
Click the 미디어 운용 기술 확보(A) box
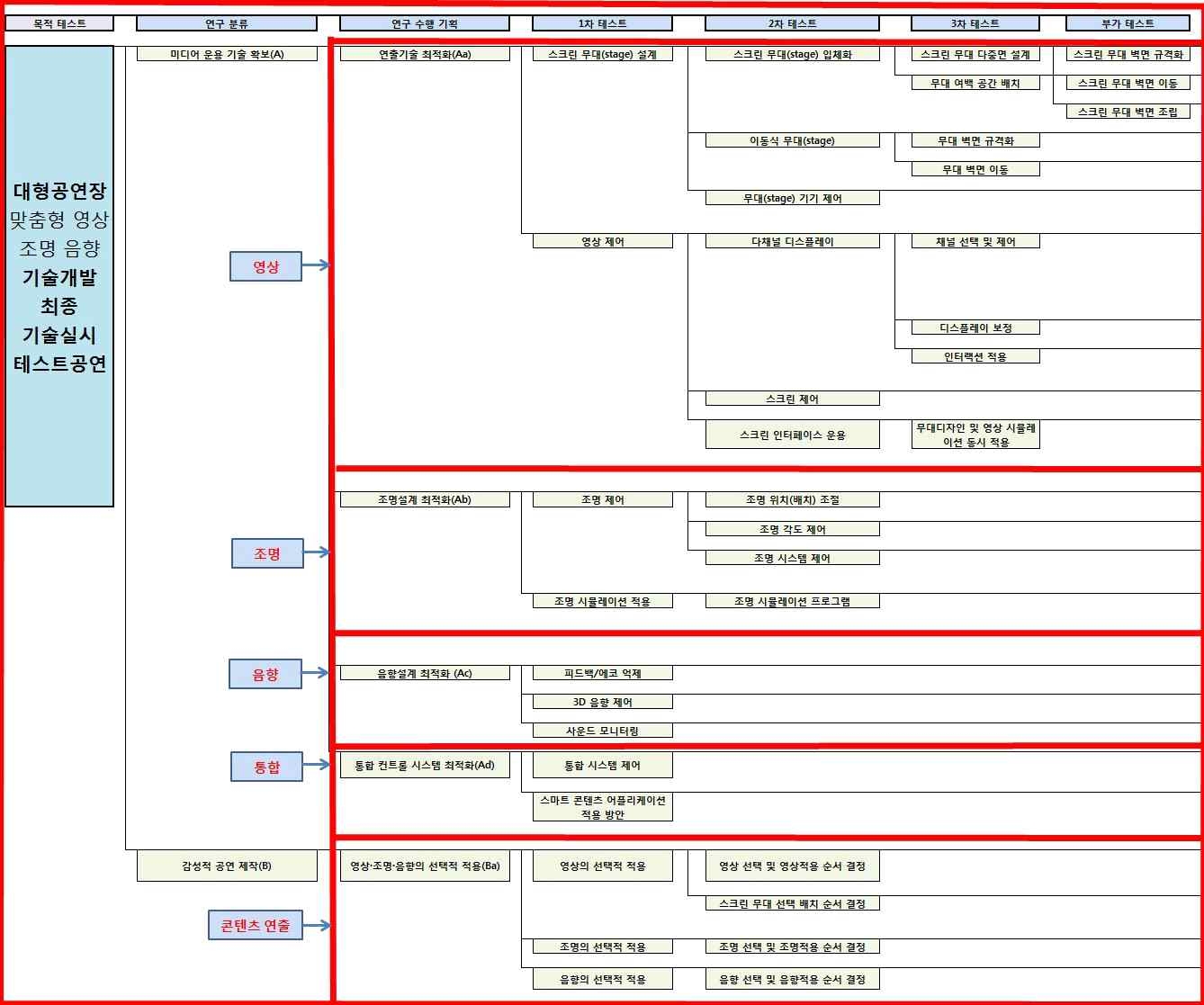[227, 54]
